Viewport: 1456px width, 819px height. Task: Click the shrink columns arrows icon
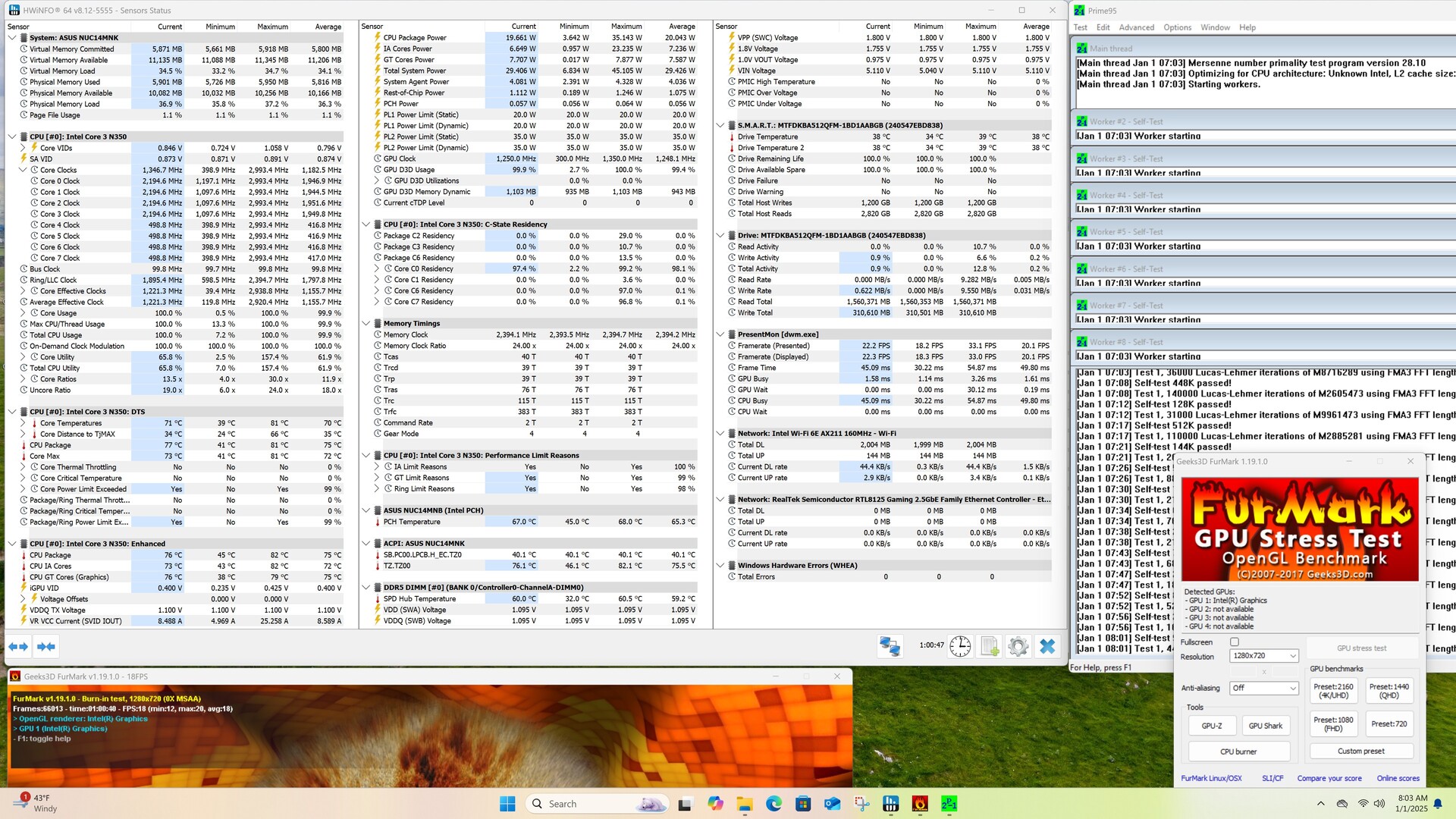click(45, 647)
